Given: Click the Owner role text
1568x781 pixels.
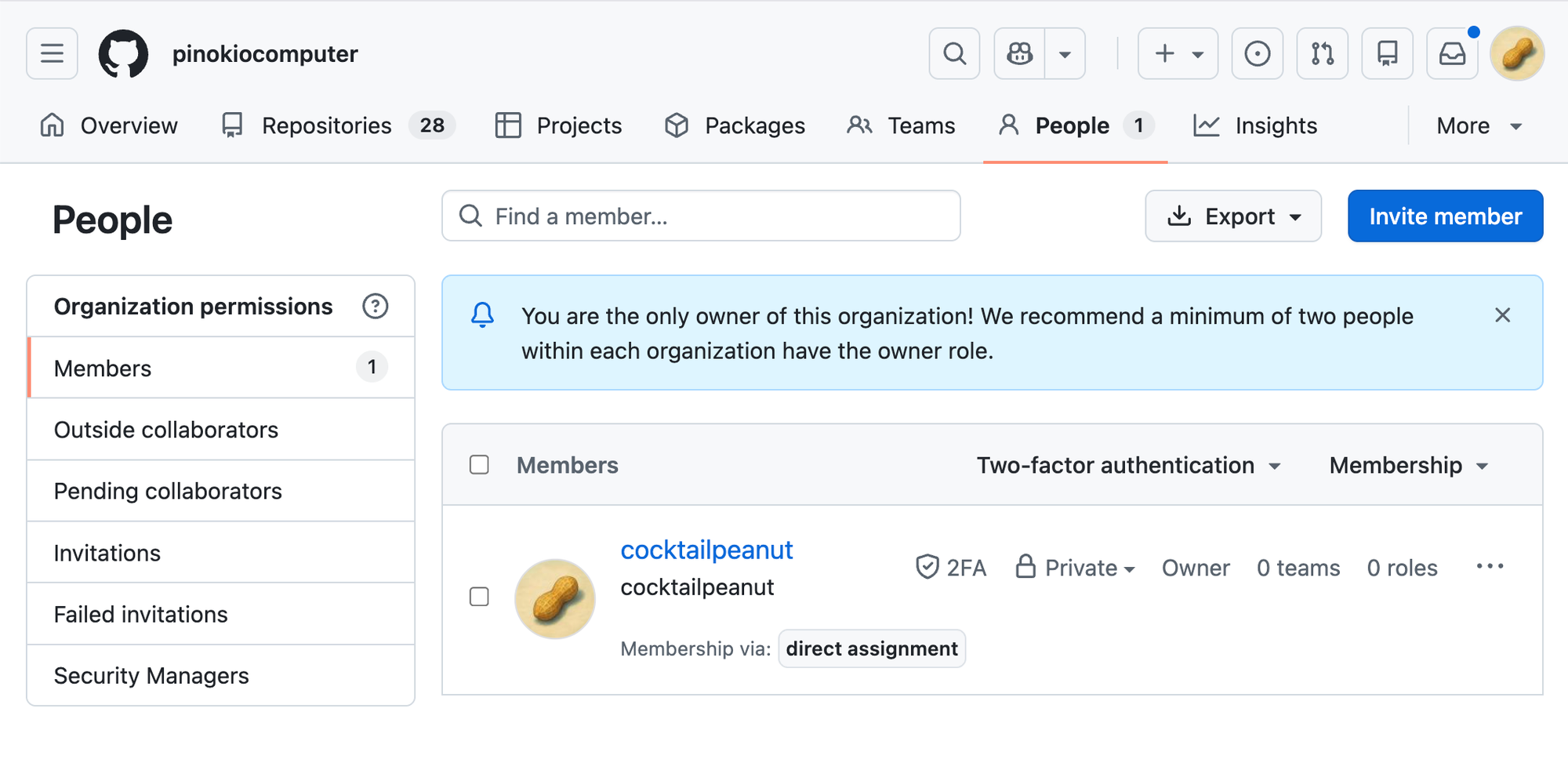Looking at the screenshot, I should tap(1196, 568).
